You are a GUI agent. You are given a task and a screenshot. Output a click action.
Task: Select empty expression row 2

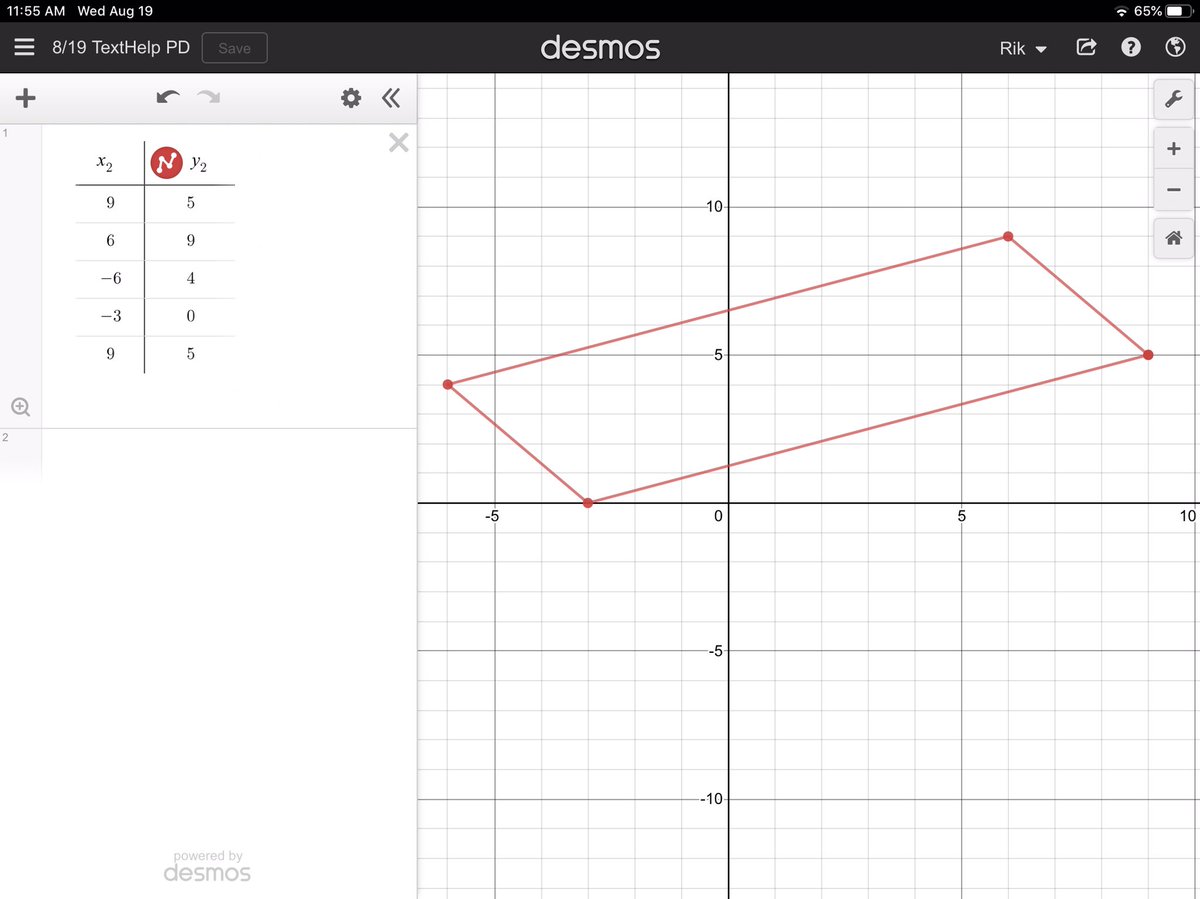pyautogui.click(x=200, y=455)
